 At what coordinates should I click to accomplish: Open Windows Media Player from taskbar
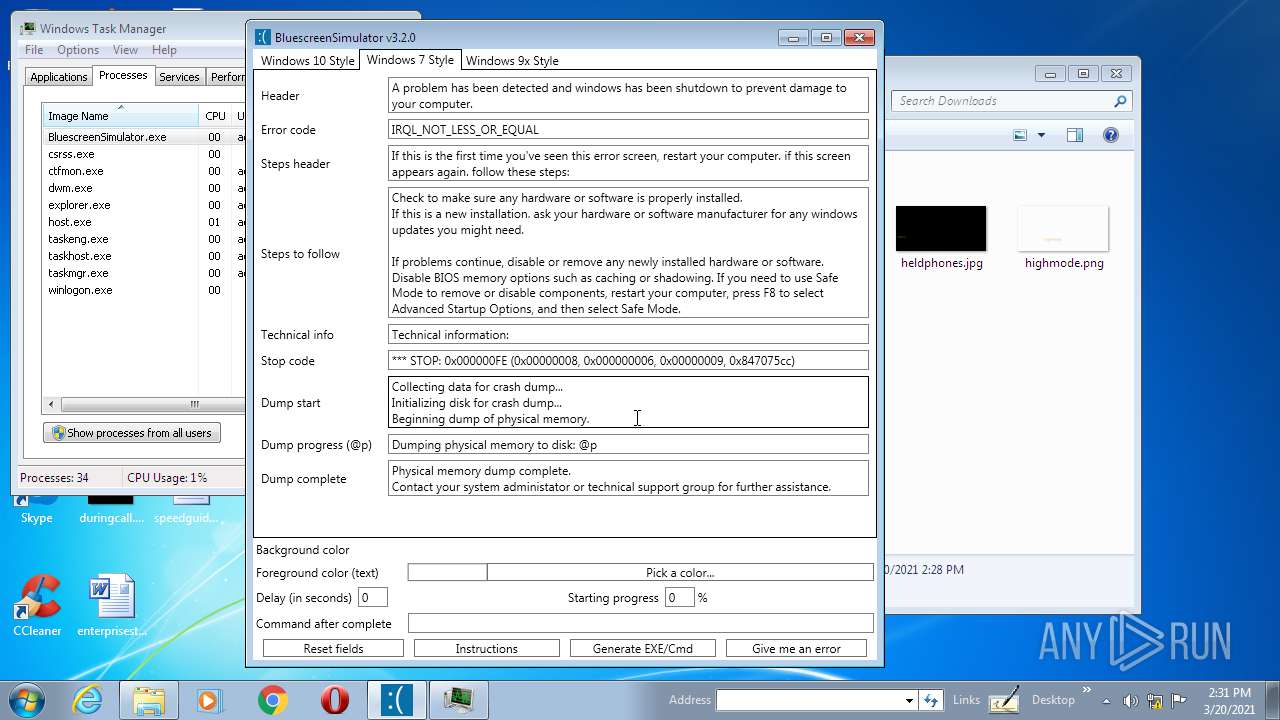tap(211, 700)
